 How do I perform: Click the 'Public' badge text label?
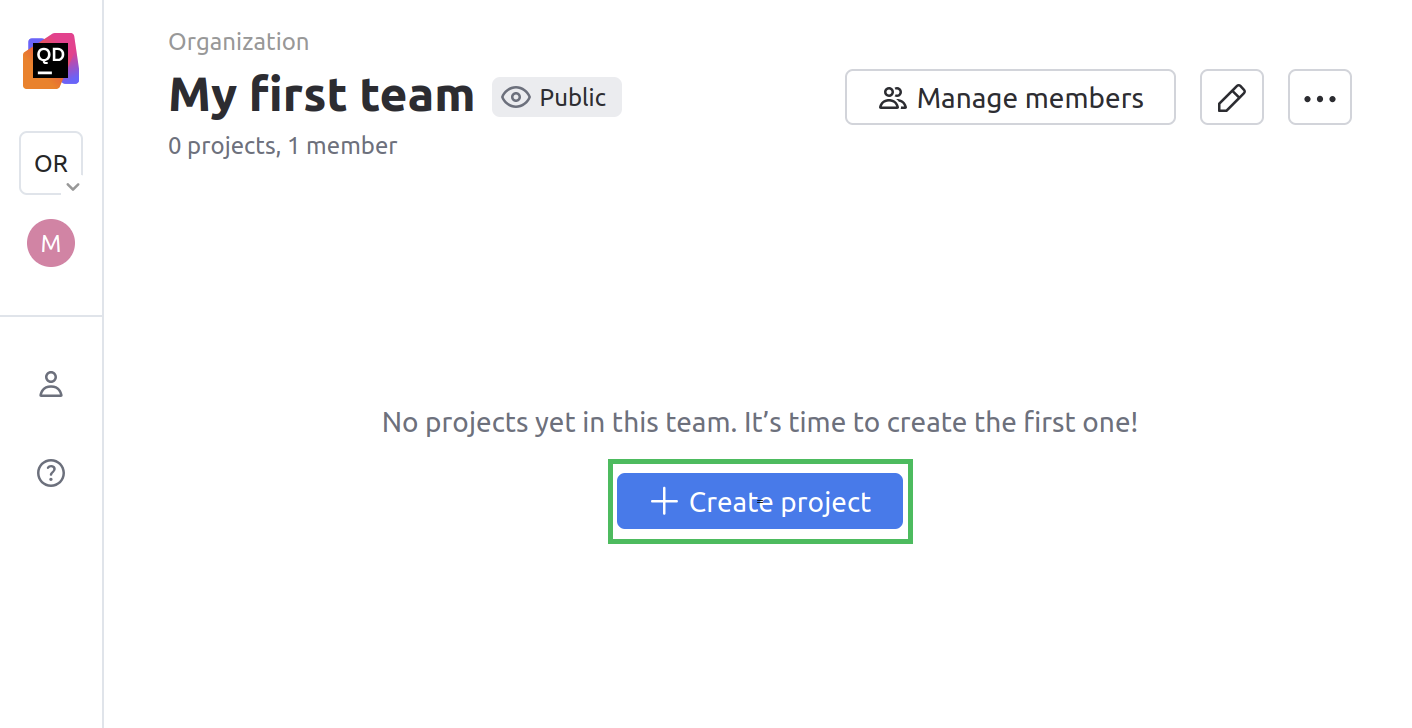pyautogui.click(x=572, y=97)
